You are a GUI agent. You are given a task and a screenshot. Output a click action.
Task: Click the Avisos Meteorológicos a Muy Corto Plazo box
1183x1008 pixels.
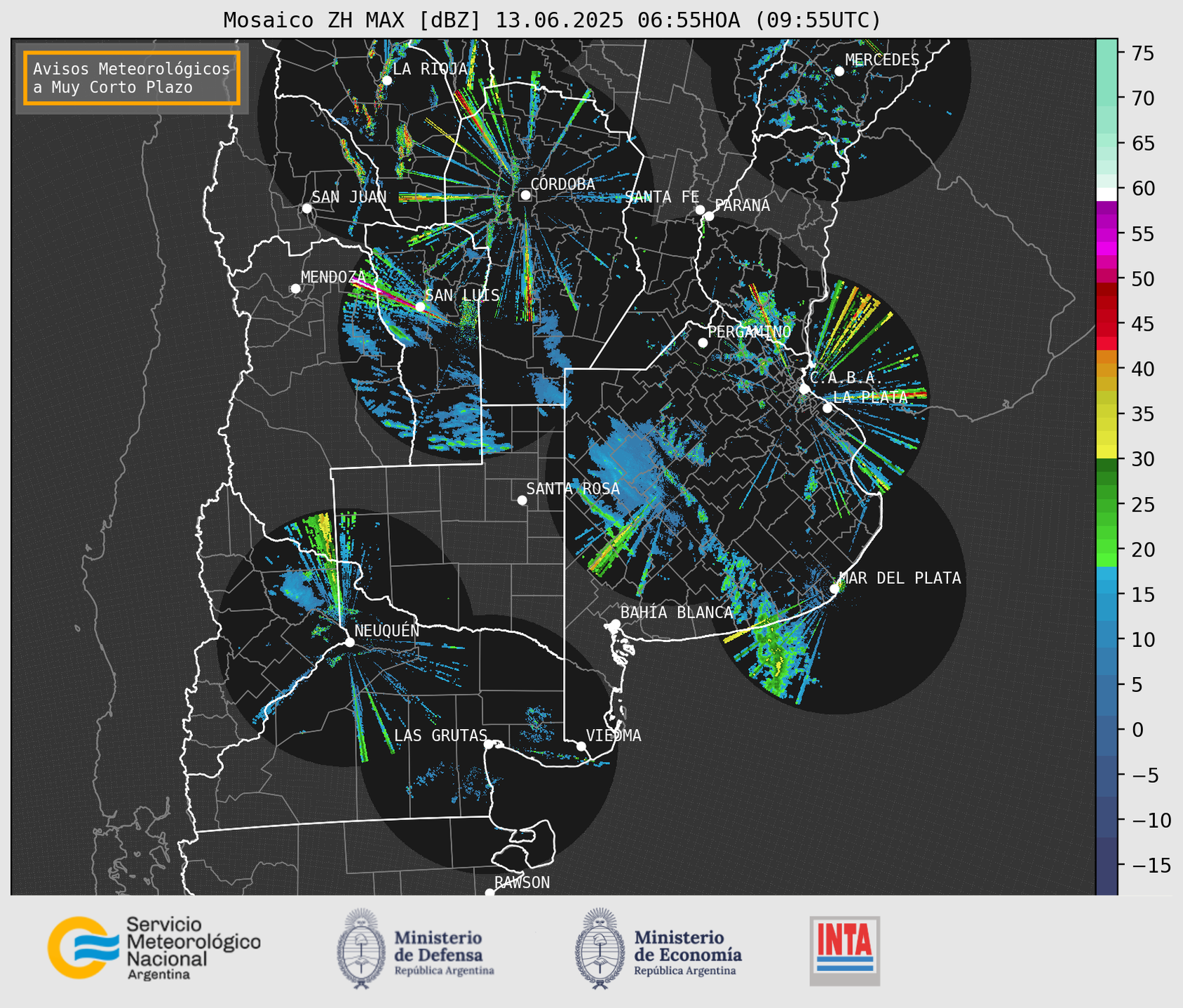point(132,78)
